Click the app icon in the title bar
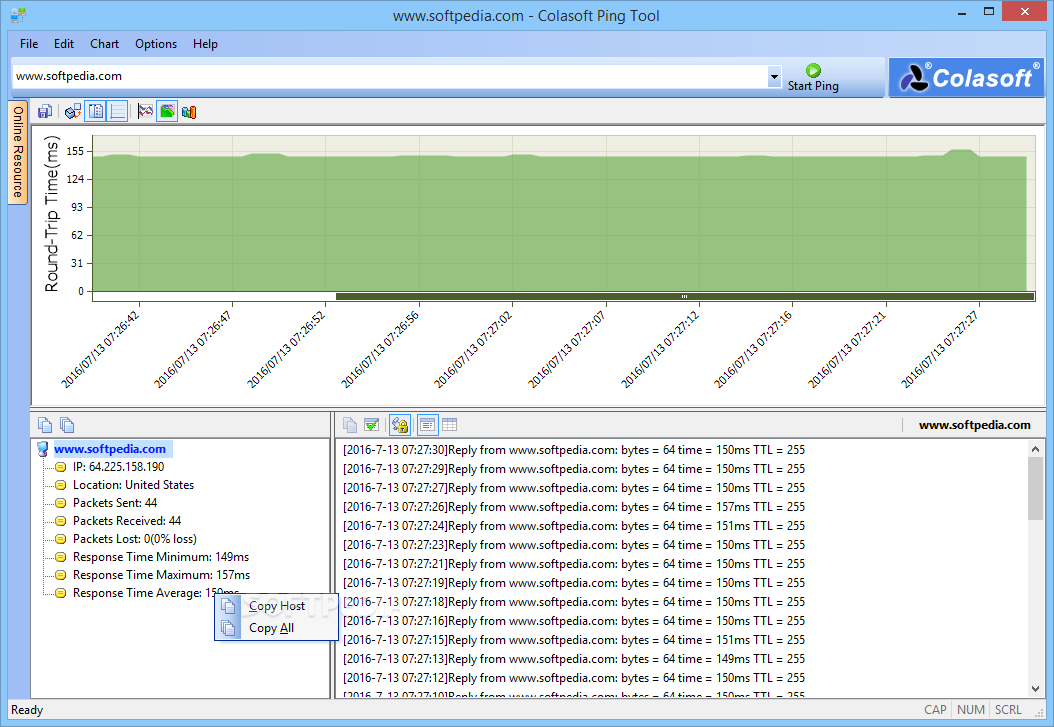1054x727 pixels. (x=18, y=14)
